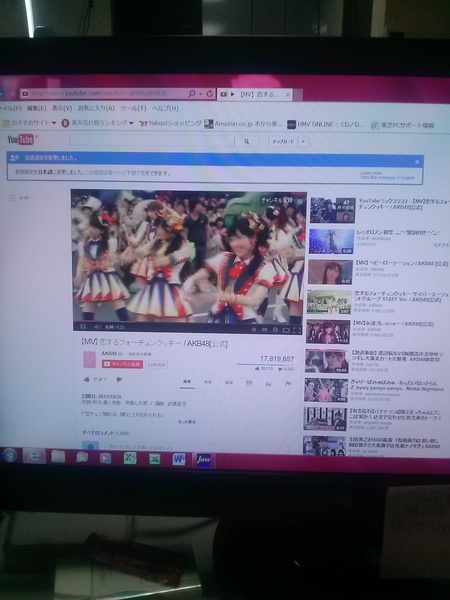Expand the 楽天売れ筋ランキング favorites dropdown
Screen dimensions: 450x600
(x=131, y=123)
